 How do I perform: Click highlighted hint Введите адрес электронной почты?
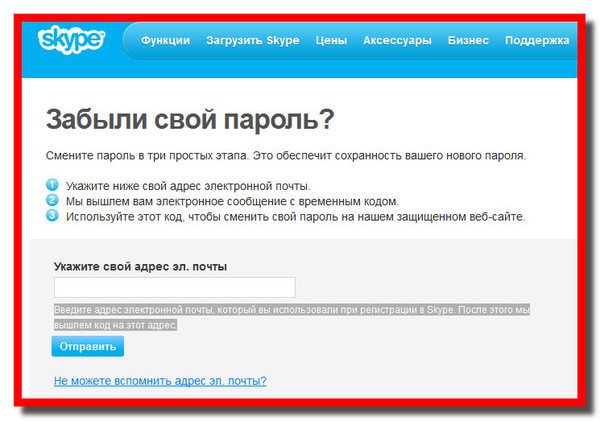pos(133,310)
